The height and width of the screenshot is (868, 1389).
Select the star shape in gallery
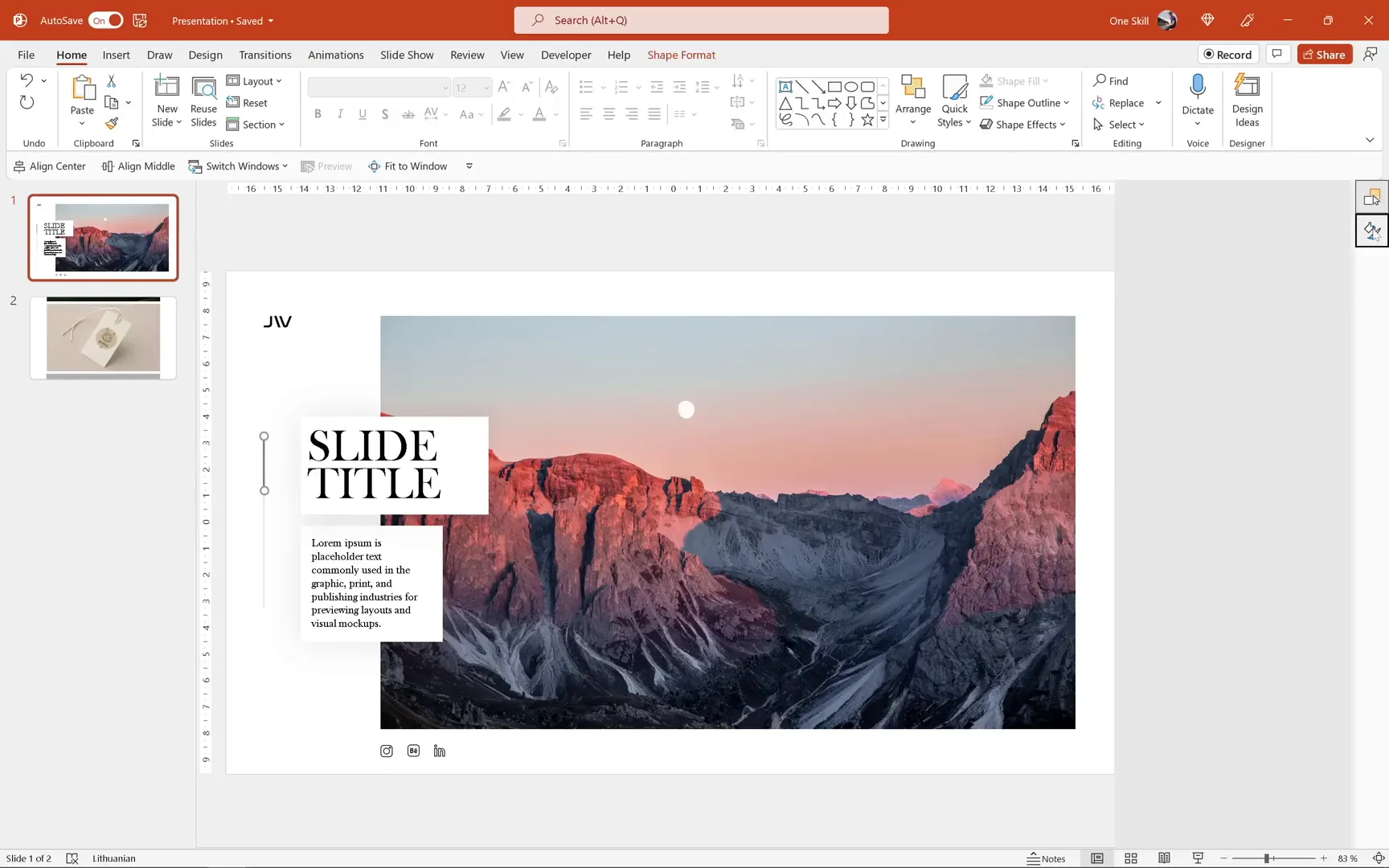pyautogui.click(x=867, y=120)
